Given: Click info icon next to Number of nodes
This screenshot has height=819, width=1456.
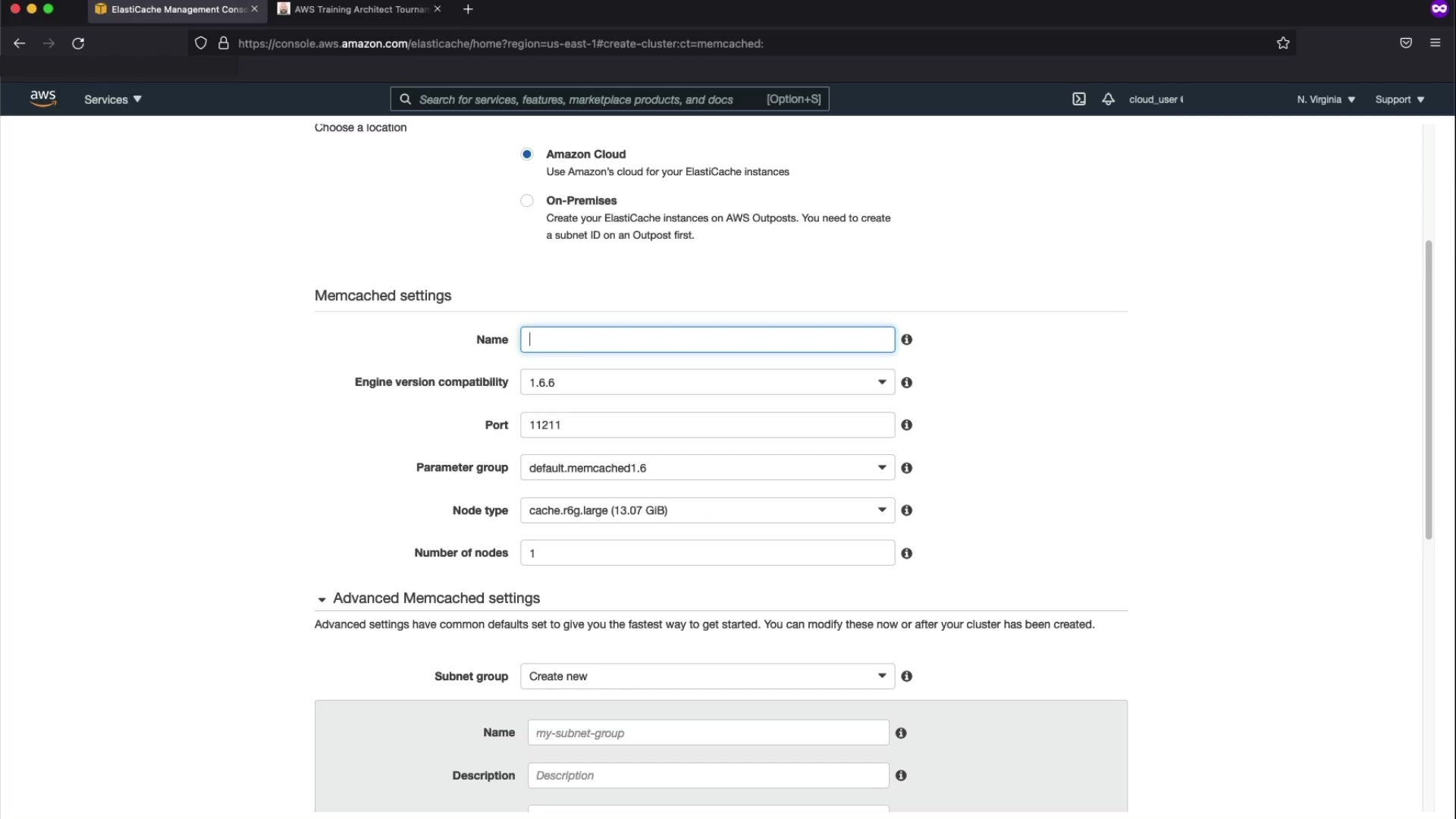Looking at the screenshot, I should click(906, 554).
